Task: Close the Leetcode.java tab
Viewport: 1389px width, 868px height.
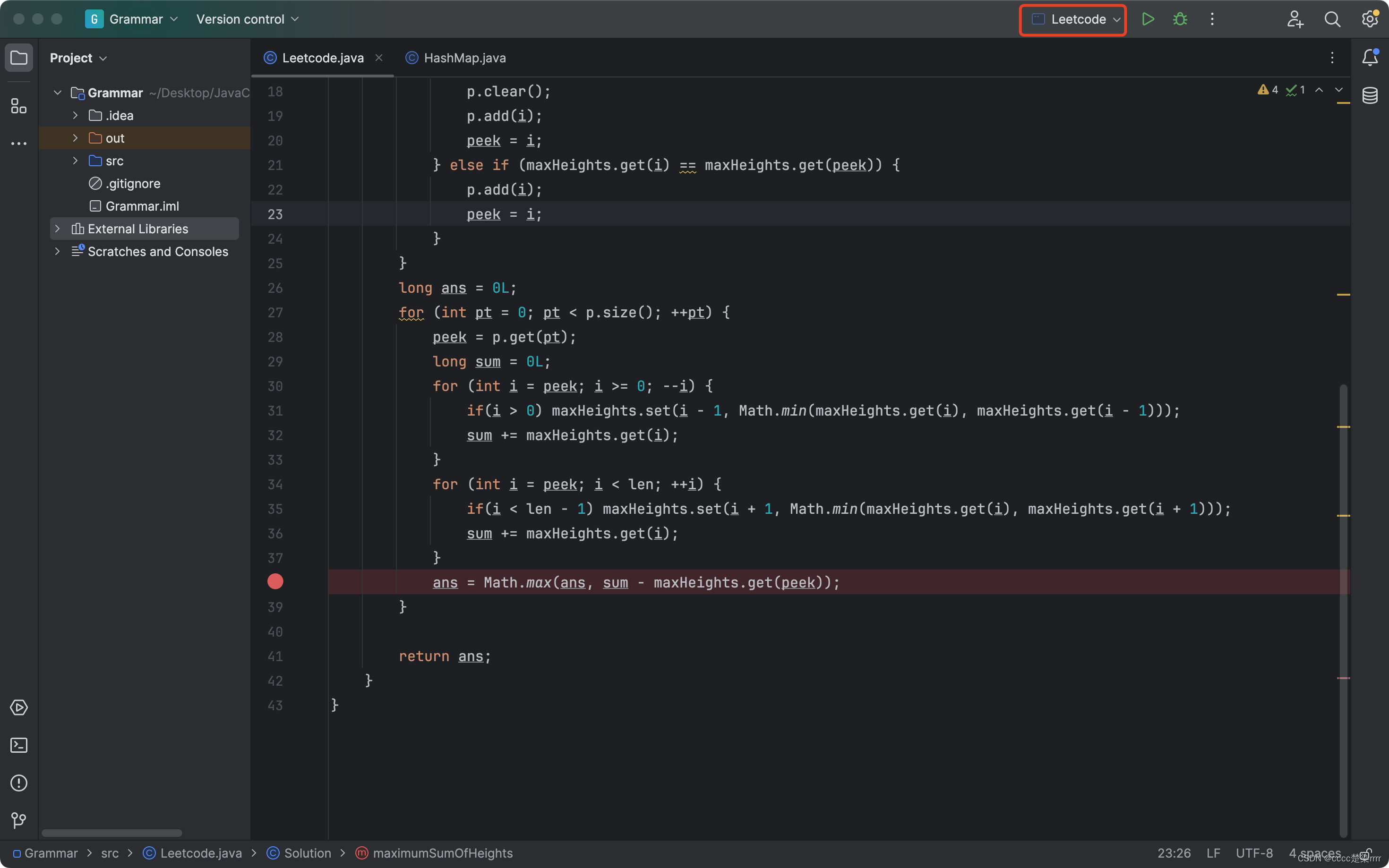Action: (379, 58)
